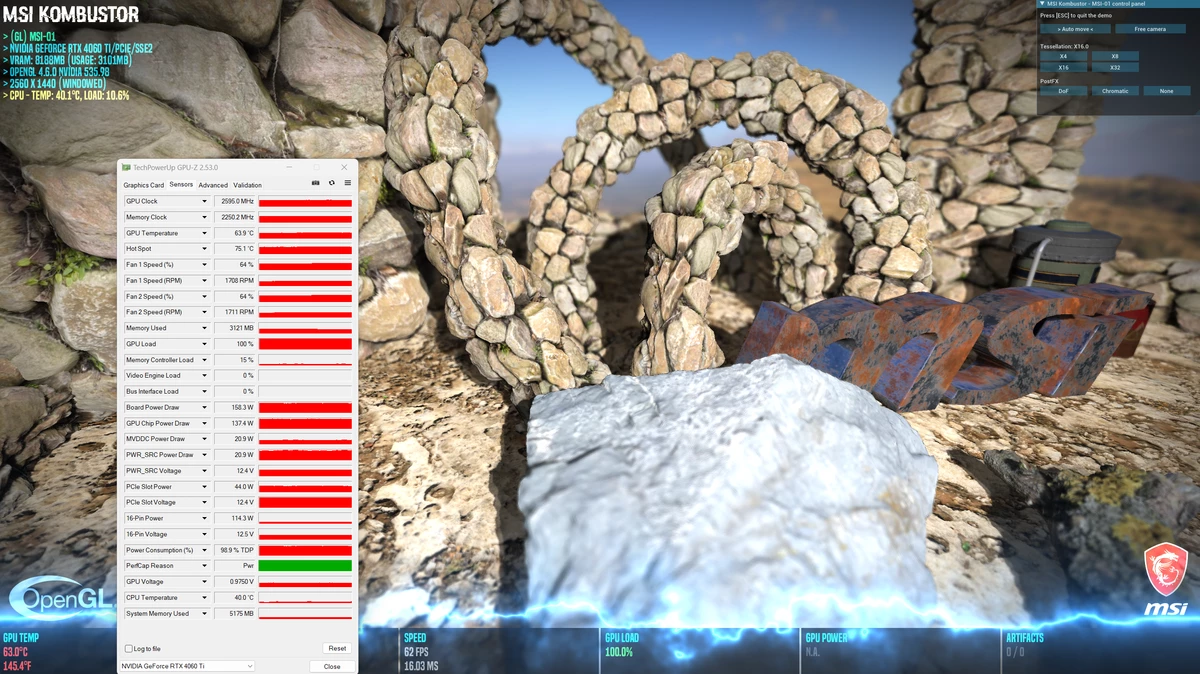Image resolution: width=1200 pixels, height=674 pixels.
Task: Switch to the Graphics Card tab
Action: pyautogui.click(x=144, y=185)
